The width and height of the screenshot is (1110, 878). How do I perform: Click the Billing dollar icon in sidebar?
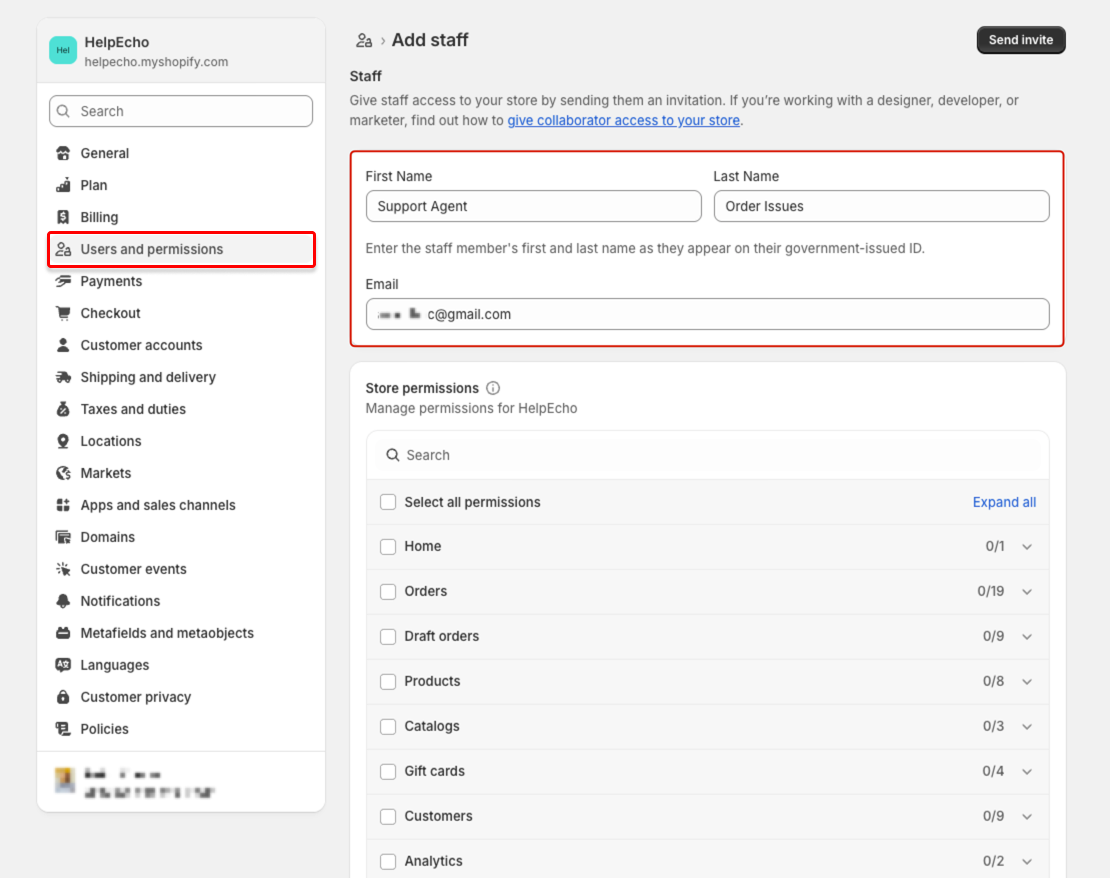tap(64, 217)
